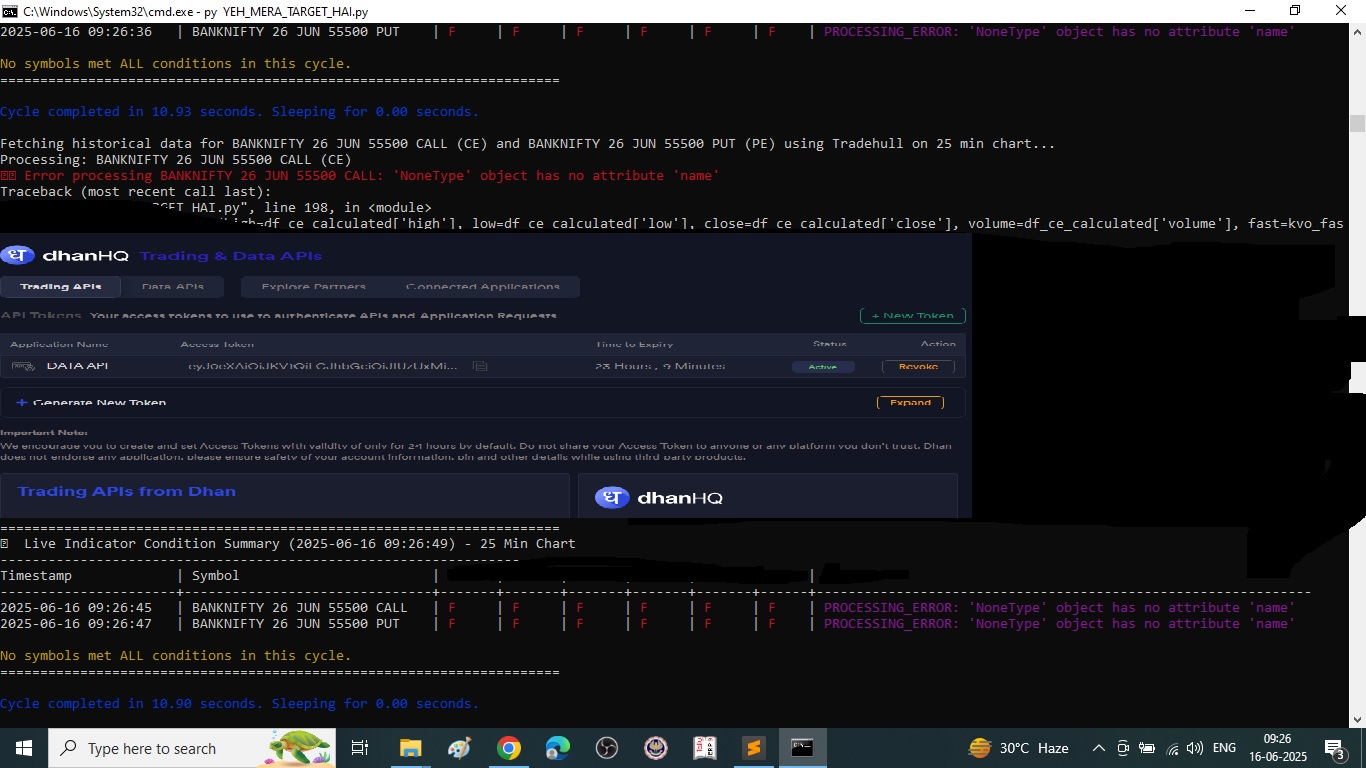Open Task View from the taskbar
Image resolution: width=1366 pixels, height=768 pixels.
360,748
